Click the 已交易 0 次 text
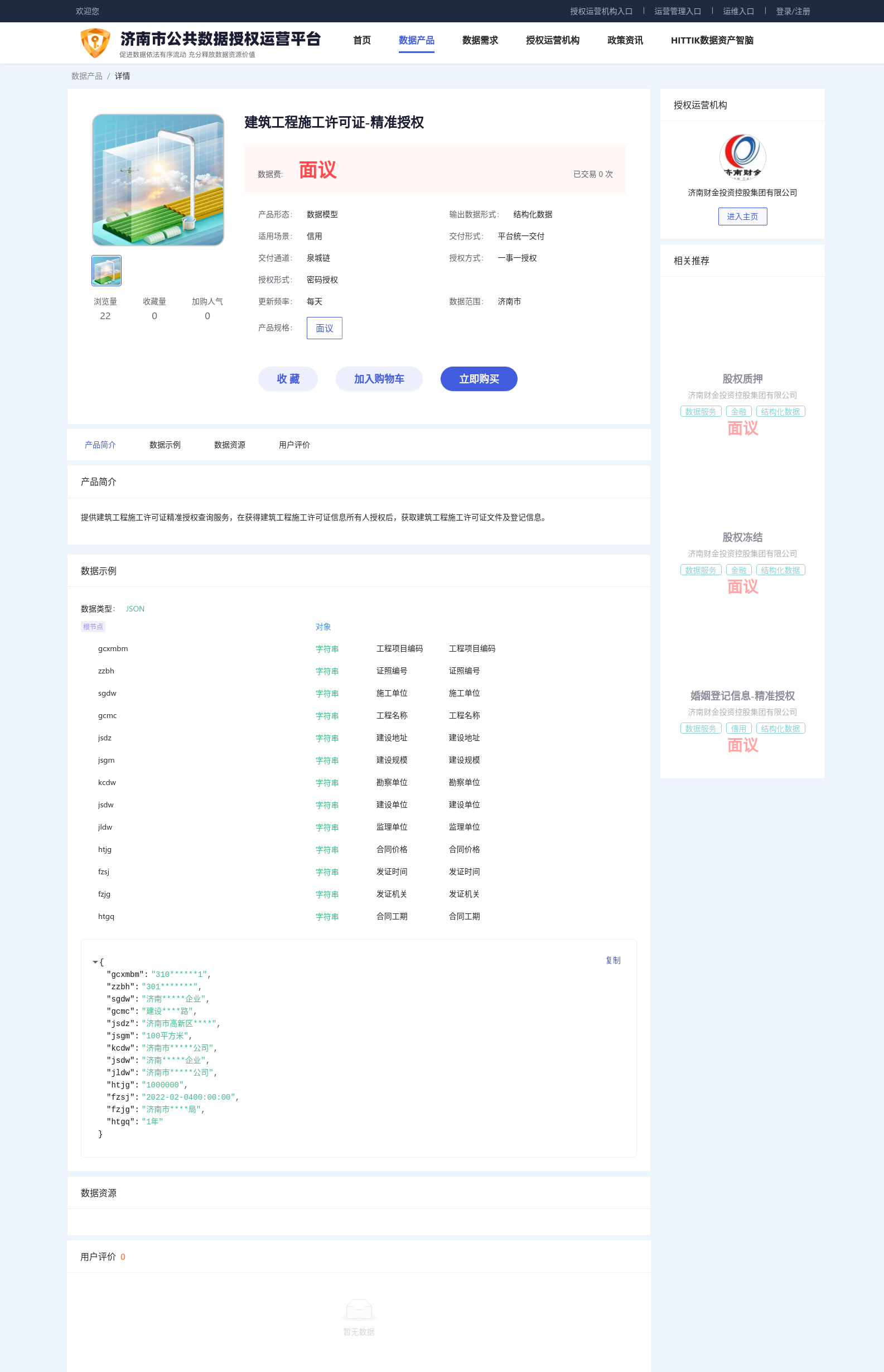The image size is (884, 1372). pyautogui.click(x=593, y=174)
